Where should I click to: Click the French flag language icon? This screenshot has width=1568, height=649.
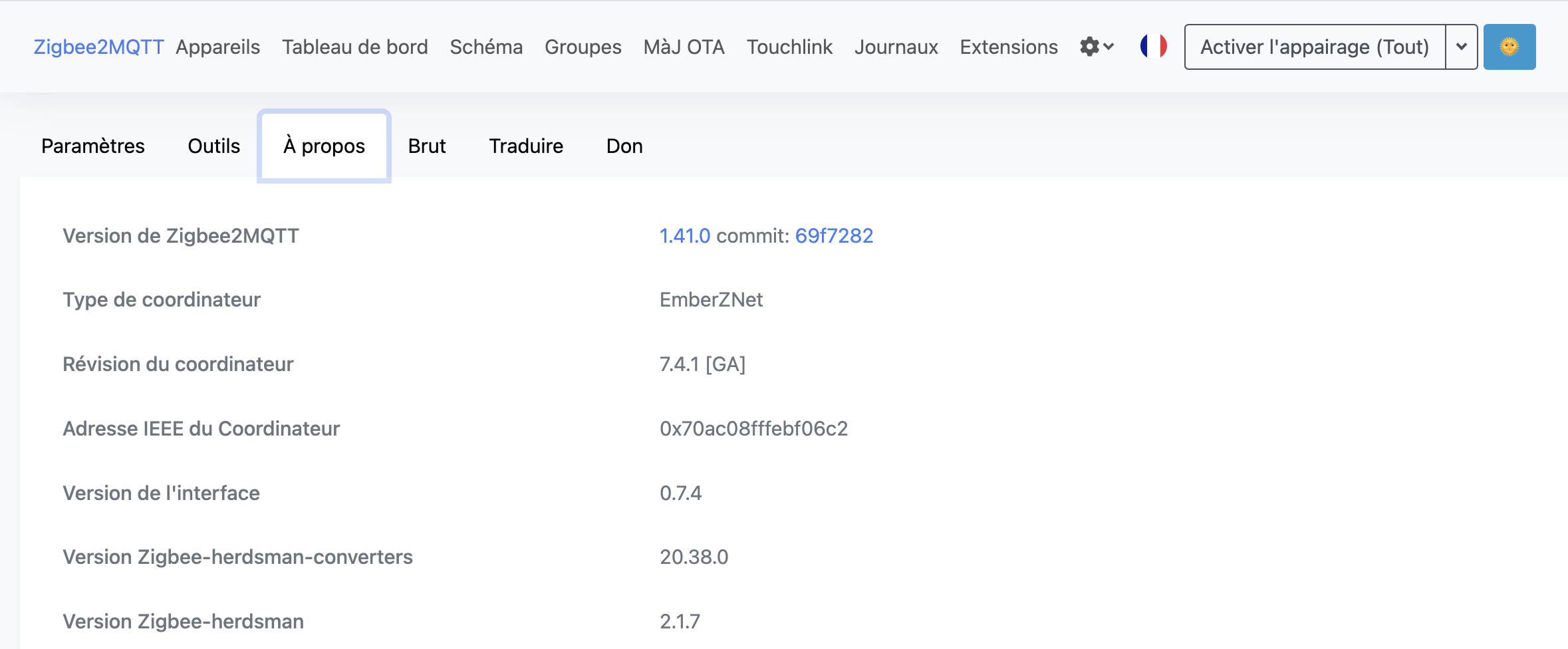[x=1153, y=47]
